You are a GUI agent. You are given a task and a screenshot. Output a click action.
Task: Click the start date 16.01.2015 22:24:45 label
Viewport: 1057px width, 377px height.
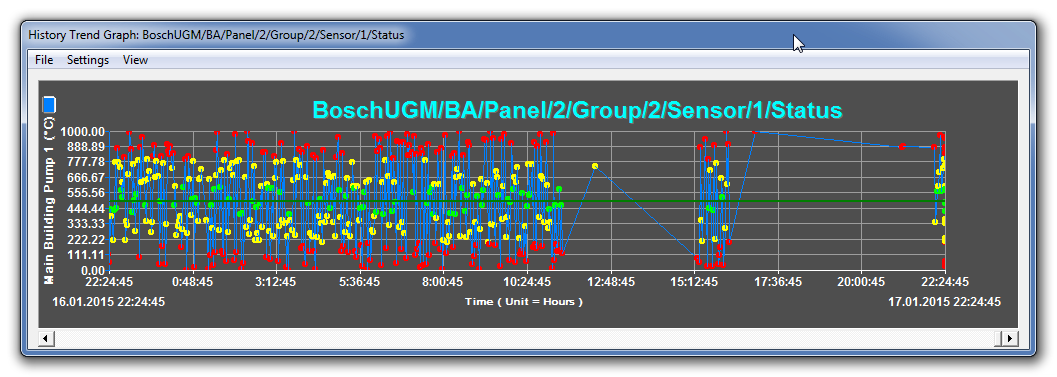coord(109,301)
